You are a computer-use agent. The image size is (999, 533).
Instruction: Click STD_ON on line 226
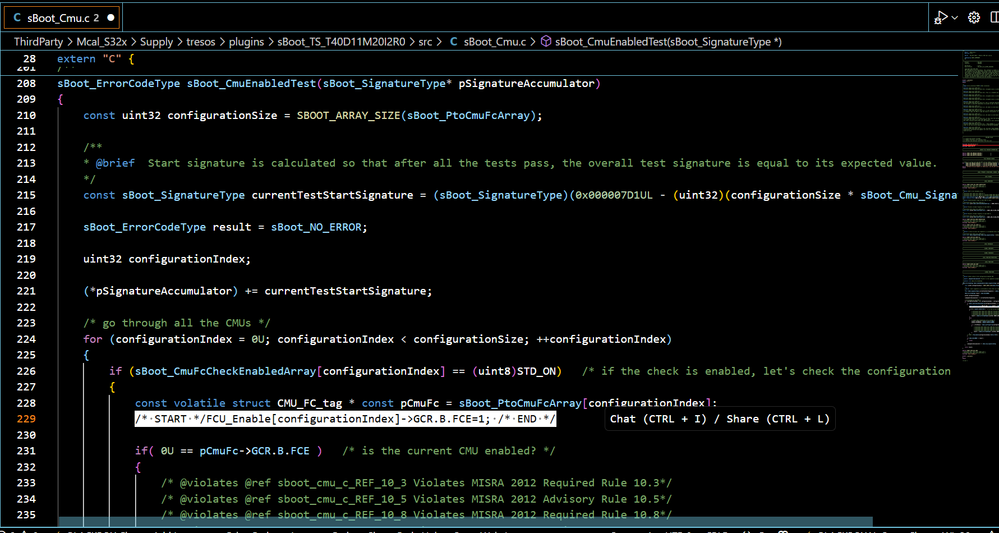point(536,371)
